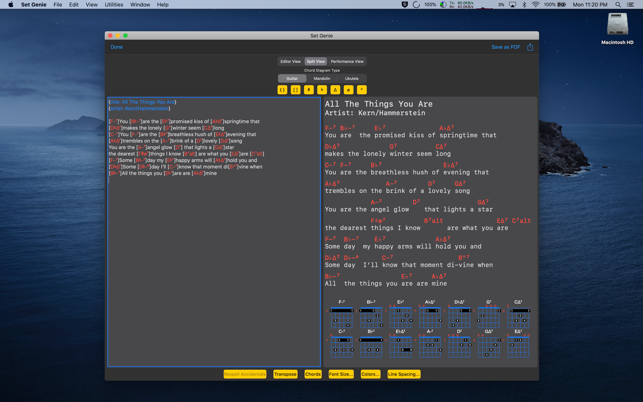Switch to Performance View
The image size is (643, 402).
pos(347,62)
